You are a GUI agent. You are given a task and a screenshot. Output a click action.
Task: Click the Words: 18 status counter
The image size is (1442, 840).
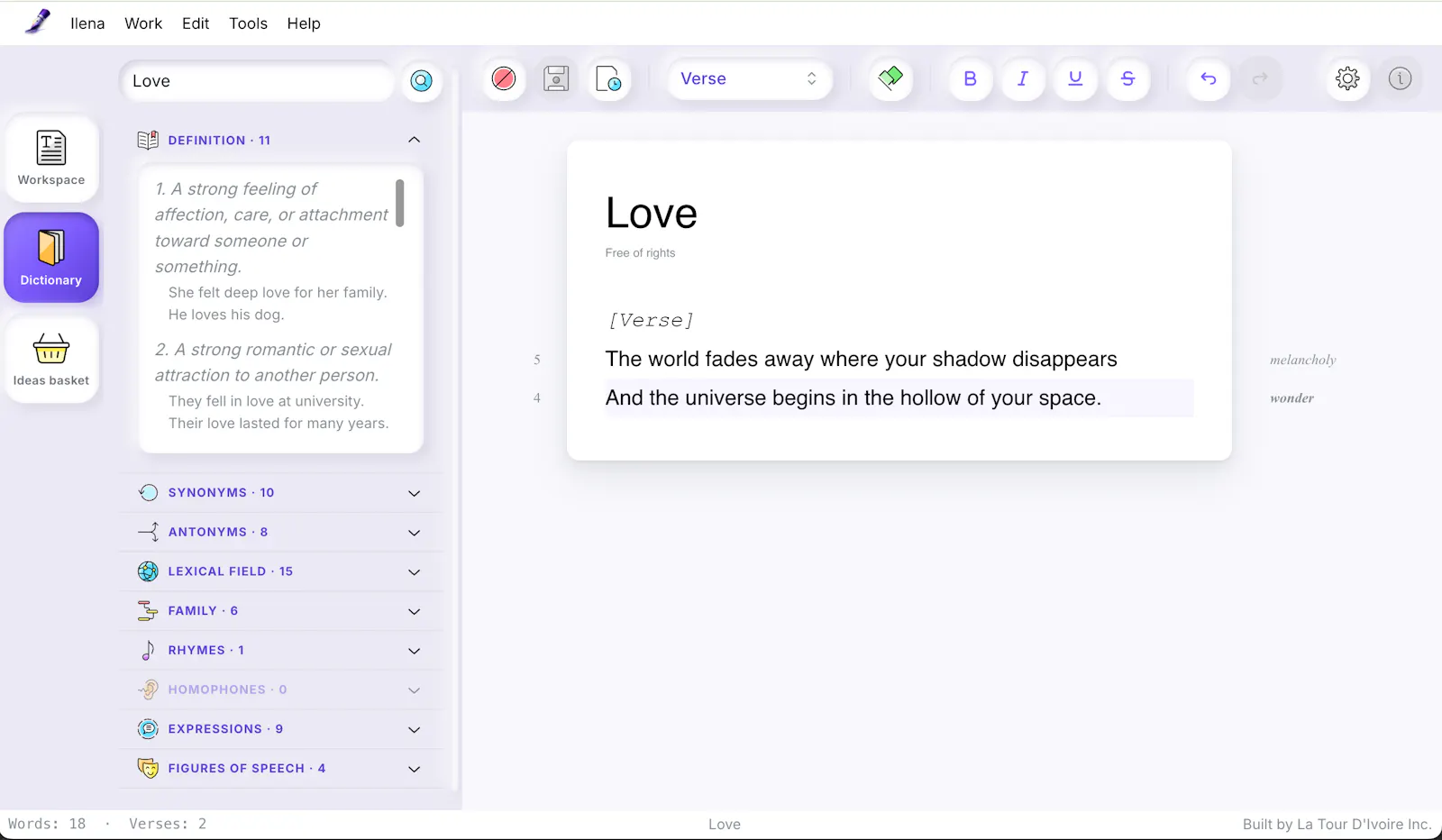[47, 824]
